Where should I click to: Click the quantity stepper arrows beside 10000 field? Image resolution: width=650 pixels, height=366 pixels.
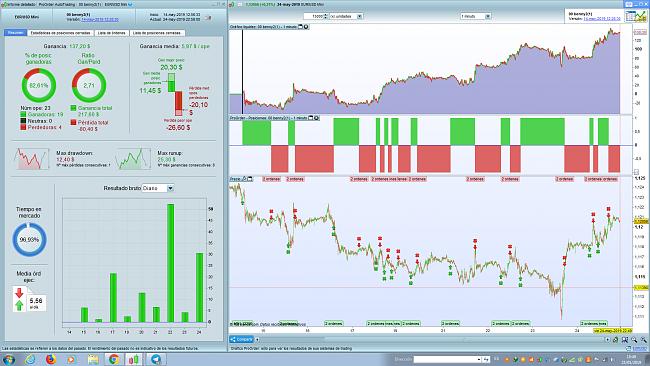coord(325,16)
